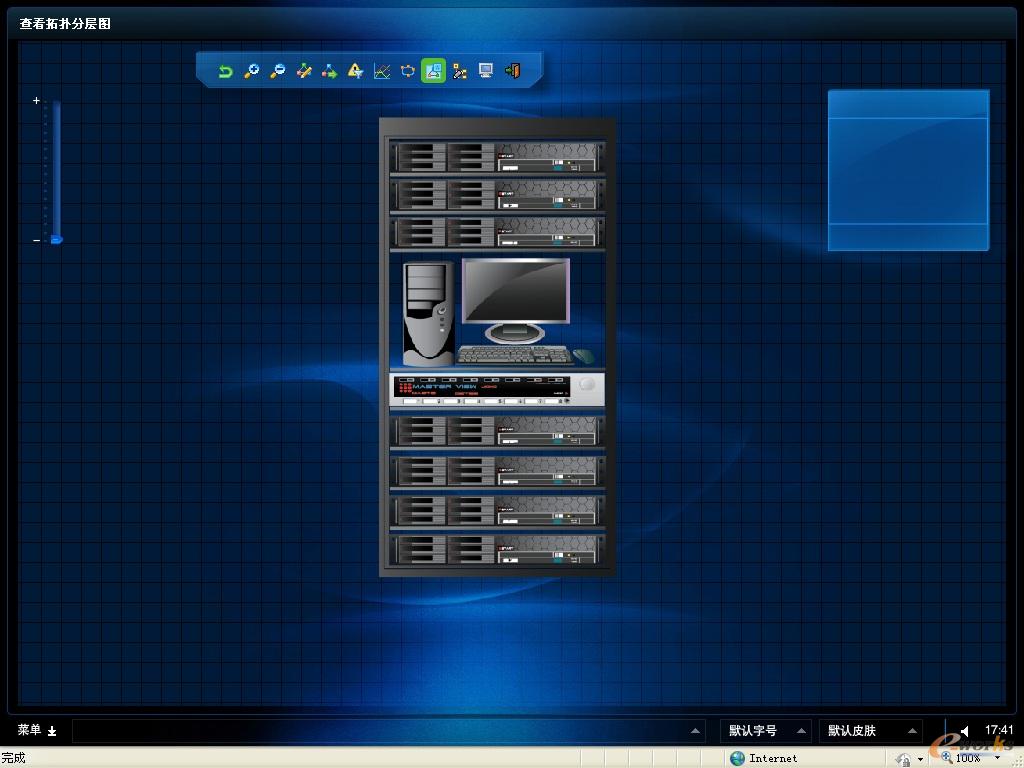The width and height of the screenshot is (1024, 768).
Task: Toggle the highlighted layered view icon
Action: coord(433,71)
